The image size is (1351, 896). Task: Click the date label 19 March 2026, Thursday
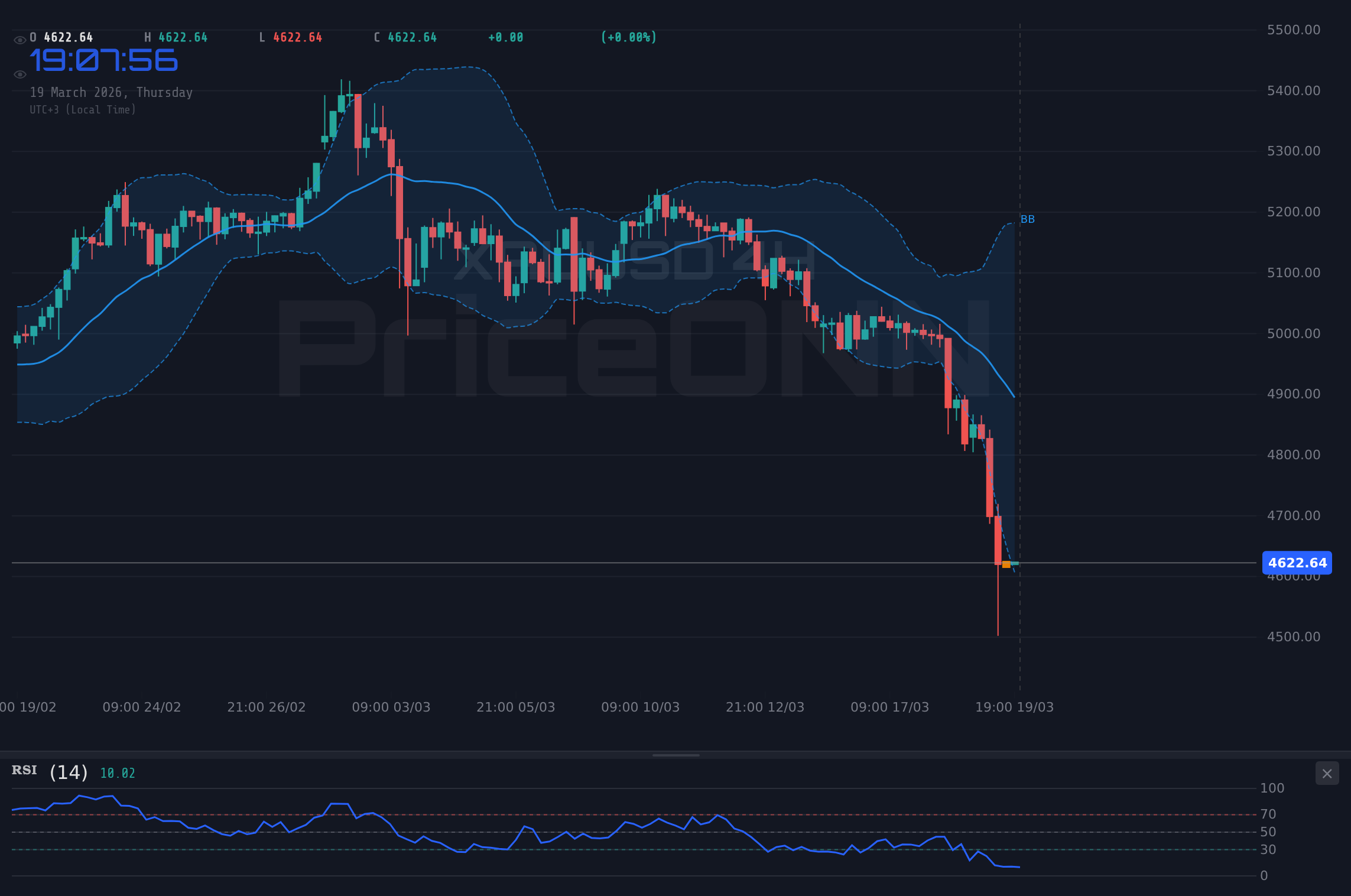pos(112,92)
